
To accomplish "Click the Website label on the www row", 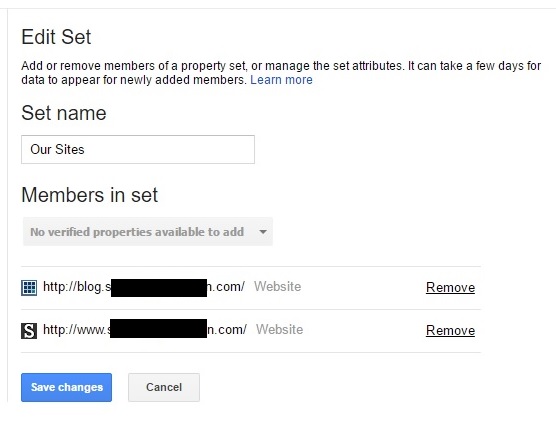I will [280, 329].
